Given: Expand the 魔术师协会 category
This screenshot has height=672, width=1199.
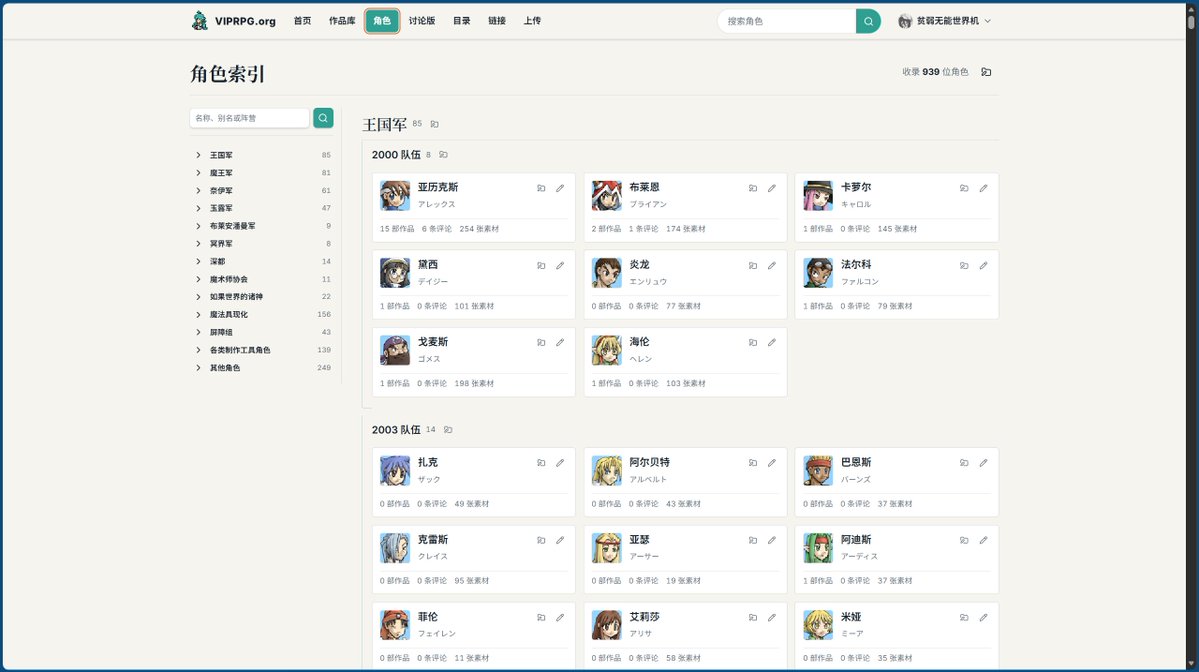Looking at the screenshot, I should coord(198,279).
